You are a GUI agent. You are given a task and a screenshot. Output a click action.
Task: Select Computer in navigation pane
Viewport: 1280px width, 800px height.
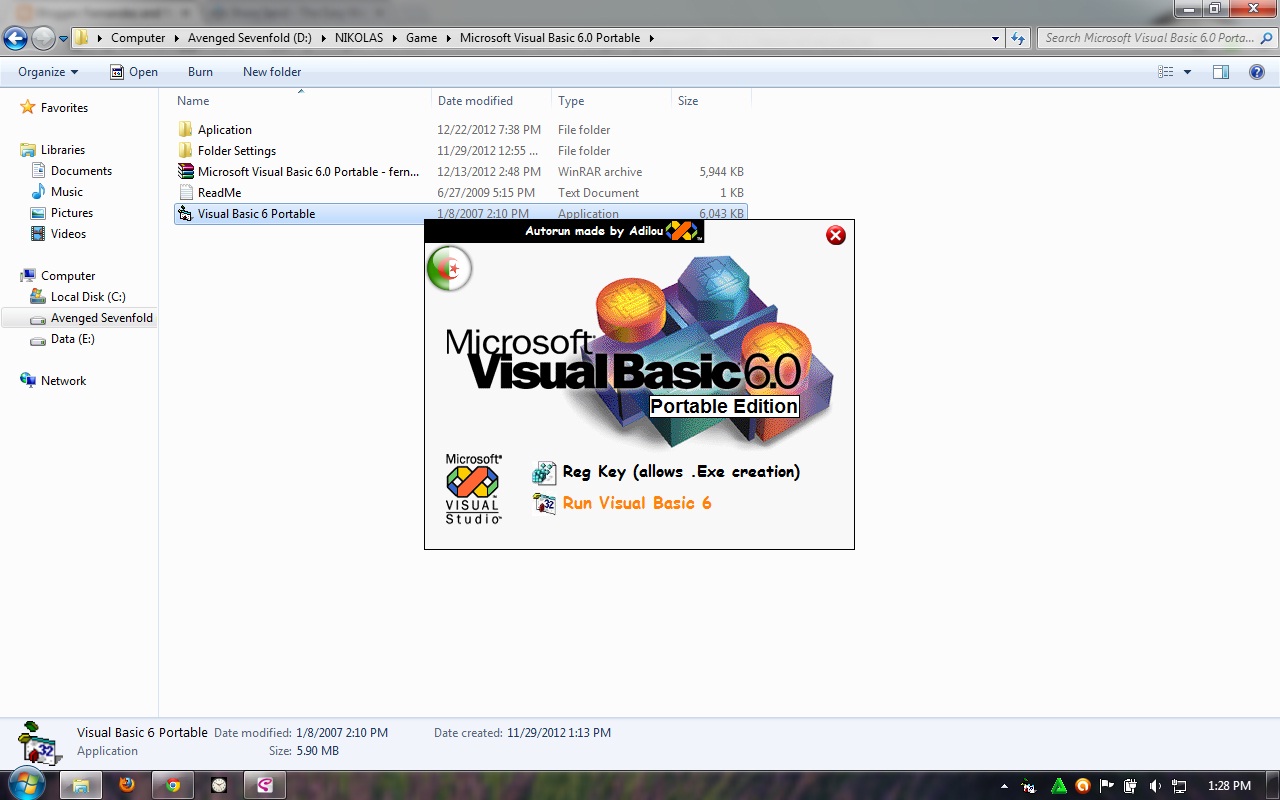pos(68,276)
